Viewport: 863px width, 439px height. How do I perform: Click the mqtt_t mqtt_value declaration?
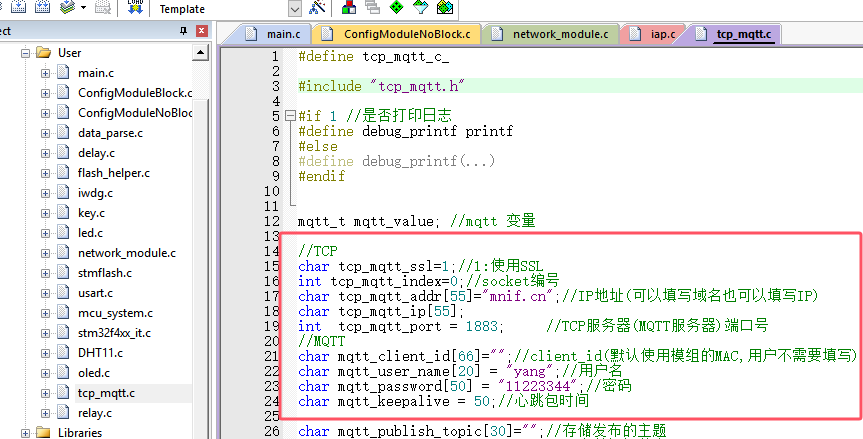point(369,222)
